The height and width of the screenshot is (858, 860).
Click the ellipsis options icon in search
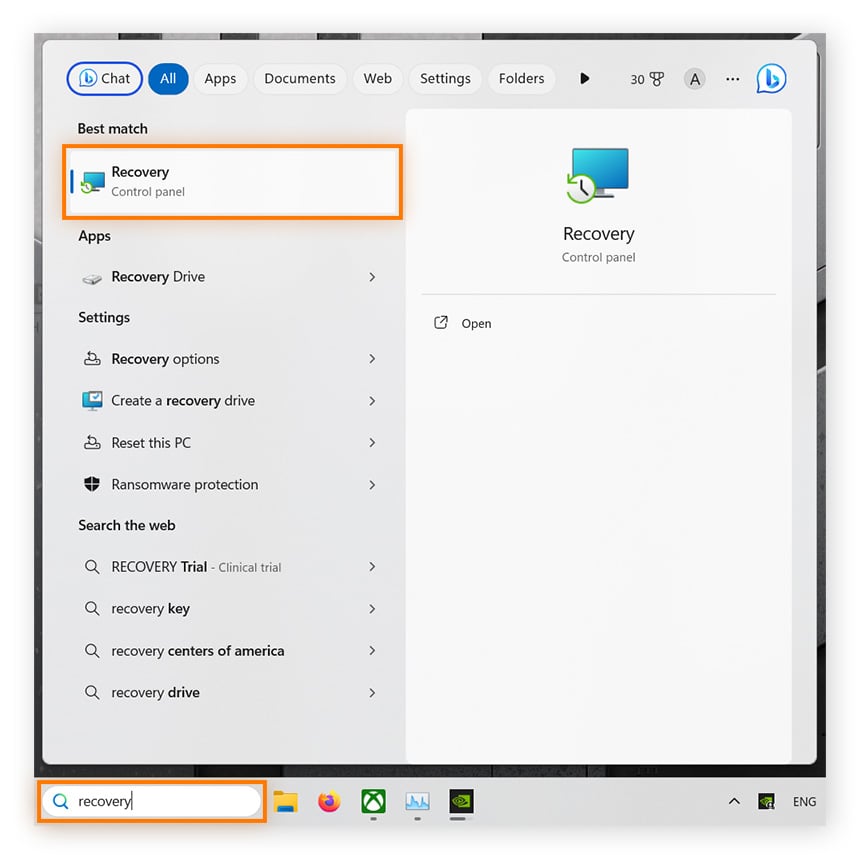[x=732, y=79]
